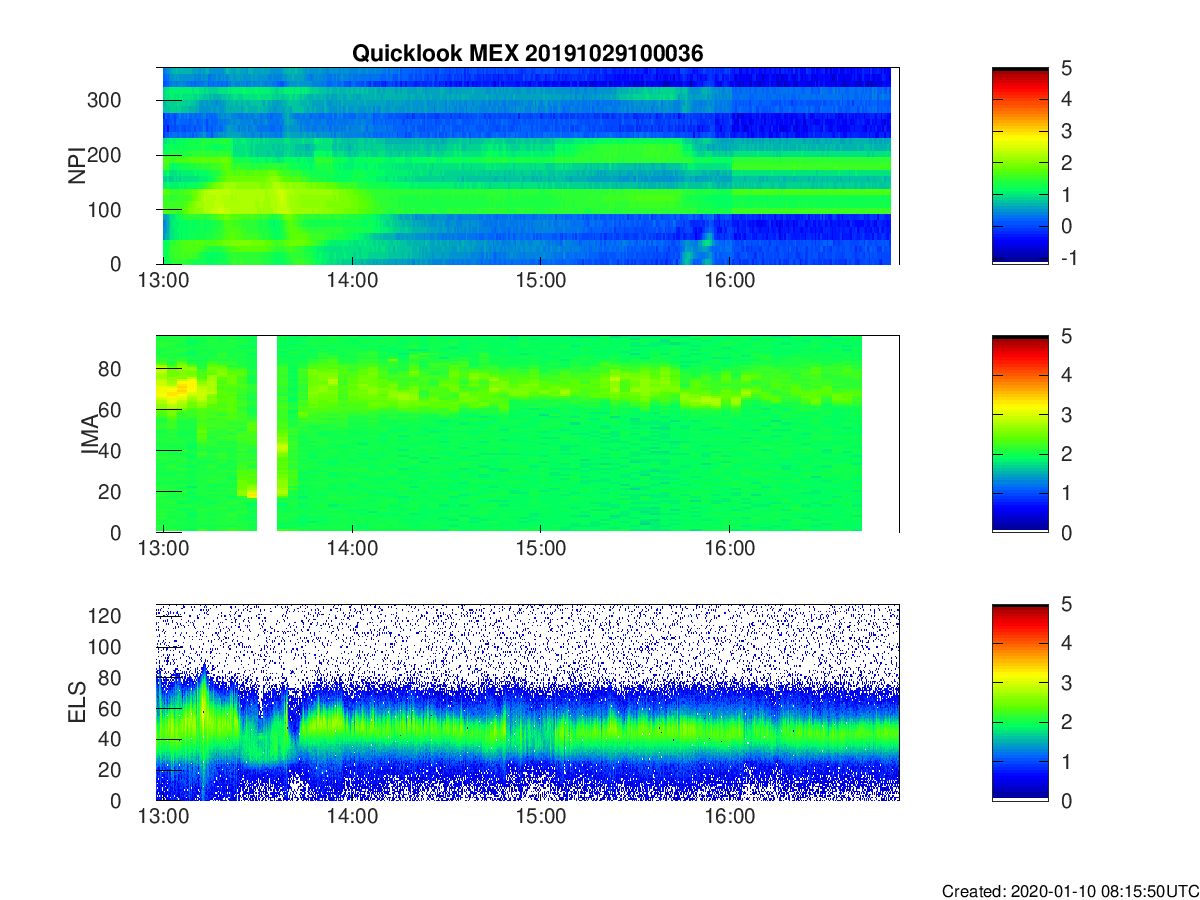This screenshot has width=1200, height=900.
Task: Click the 16:00 tick label under ELS plot
Action: tap(730, 818)
